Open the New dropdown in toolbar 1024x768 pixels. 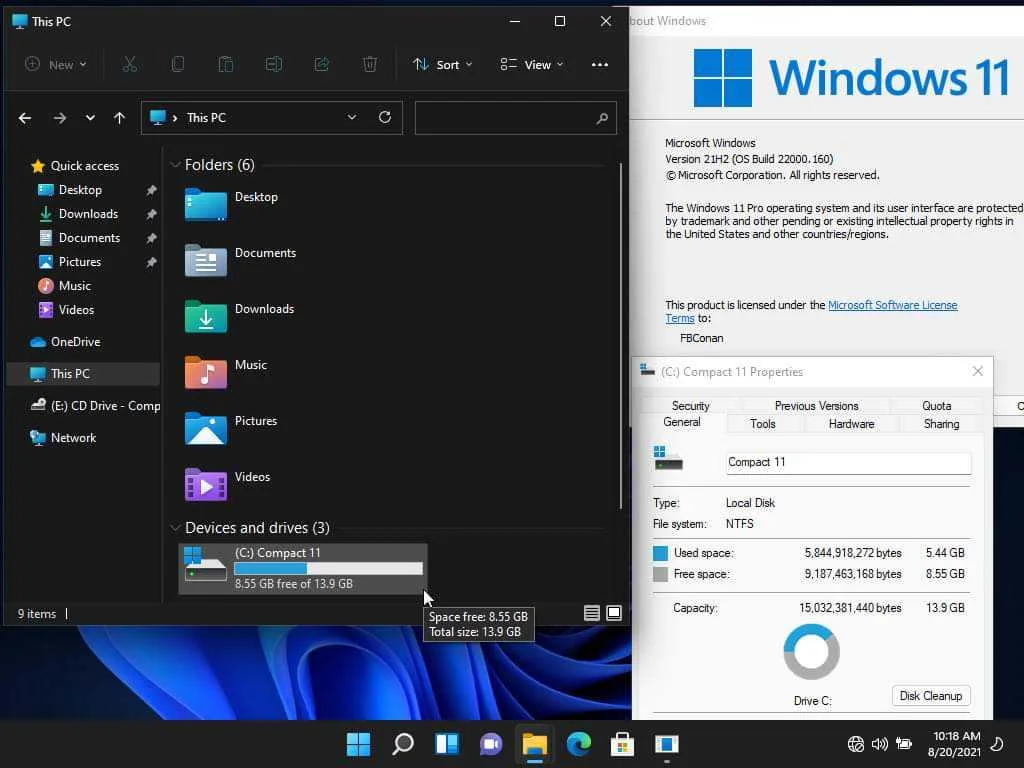pos(56,64)
